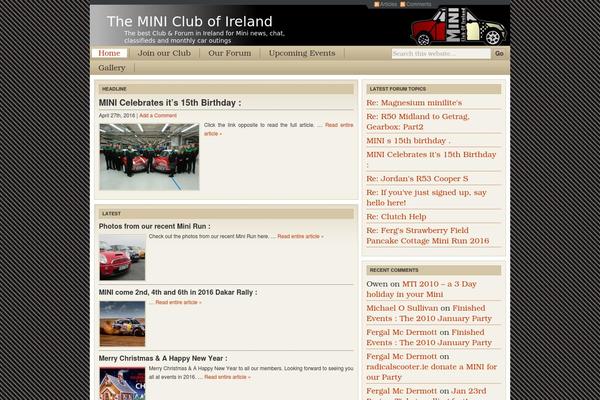
Task: Open forum topic MINI Celebrates it's 15th Birthday
Action: click(x=431, y=159)
